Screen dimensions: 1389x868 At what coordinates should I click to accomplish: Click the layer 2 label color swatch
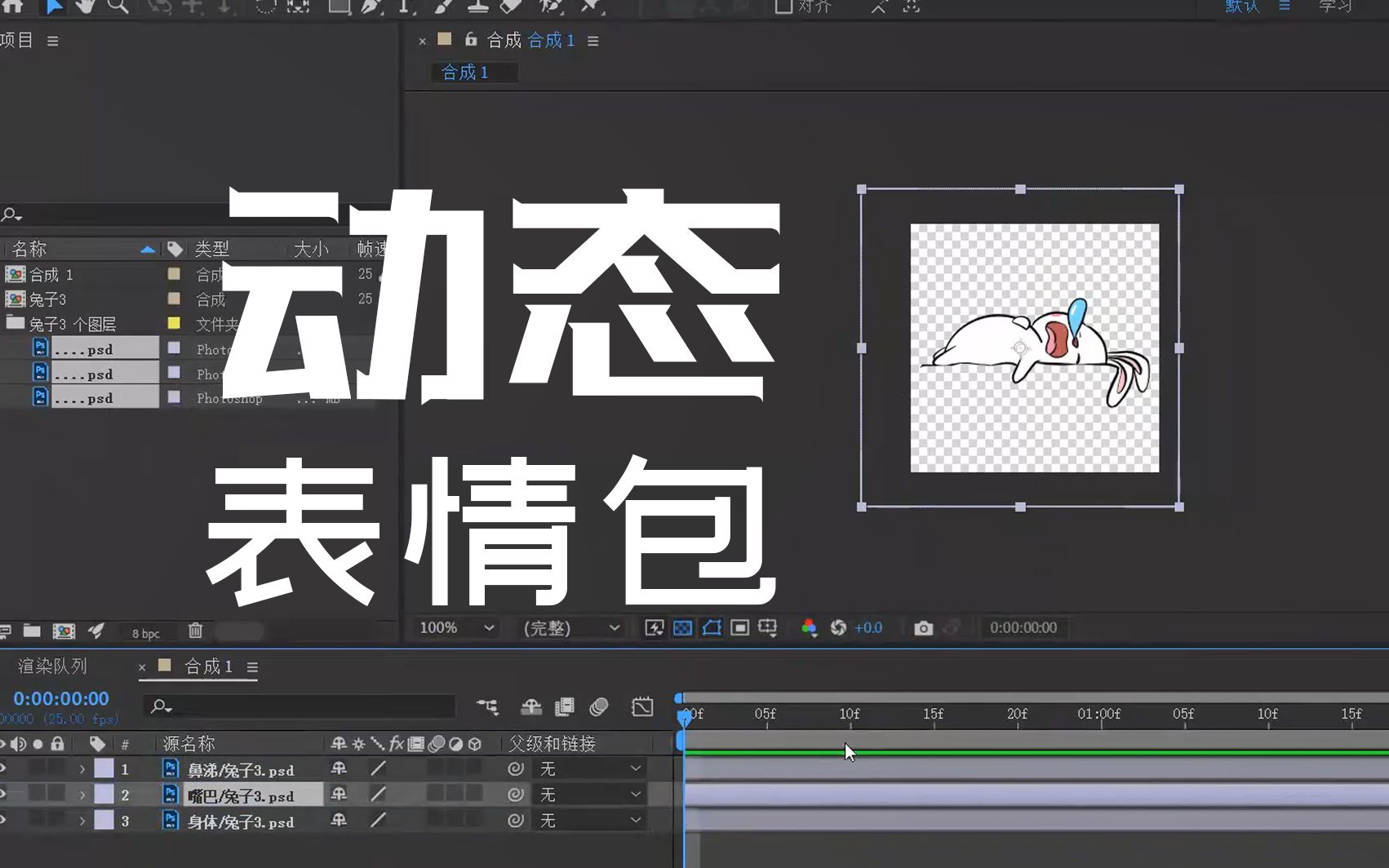(x=102, y=793)
